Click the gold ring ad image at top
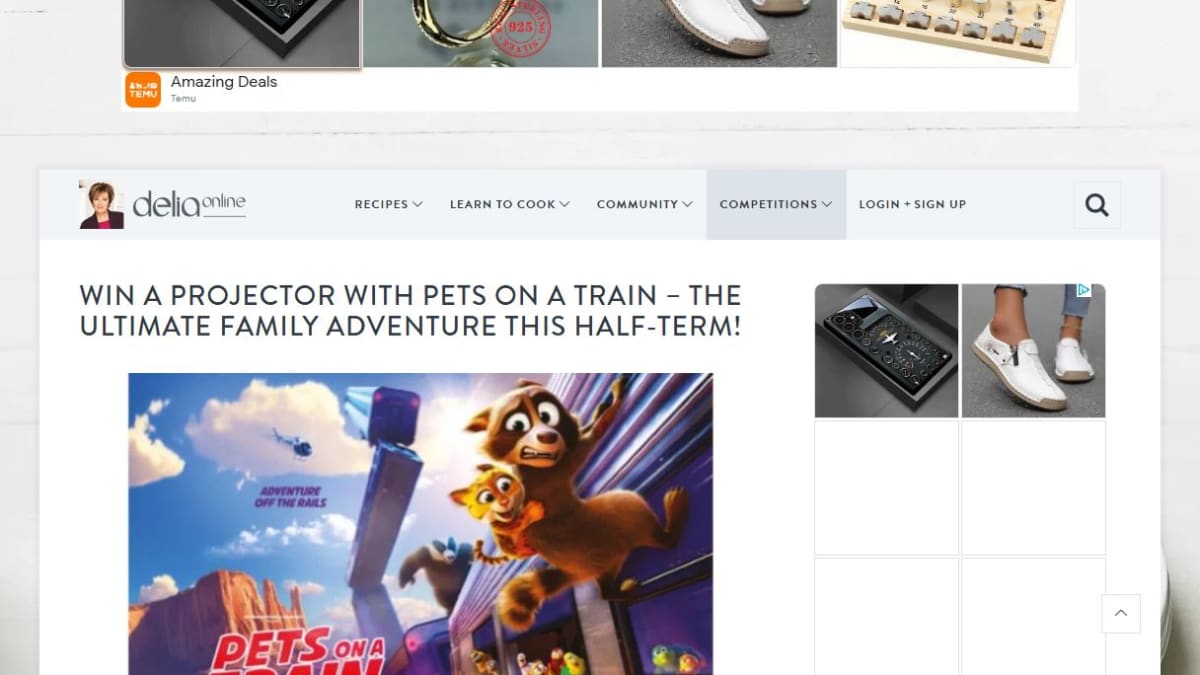 [480, 33]
